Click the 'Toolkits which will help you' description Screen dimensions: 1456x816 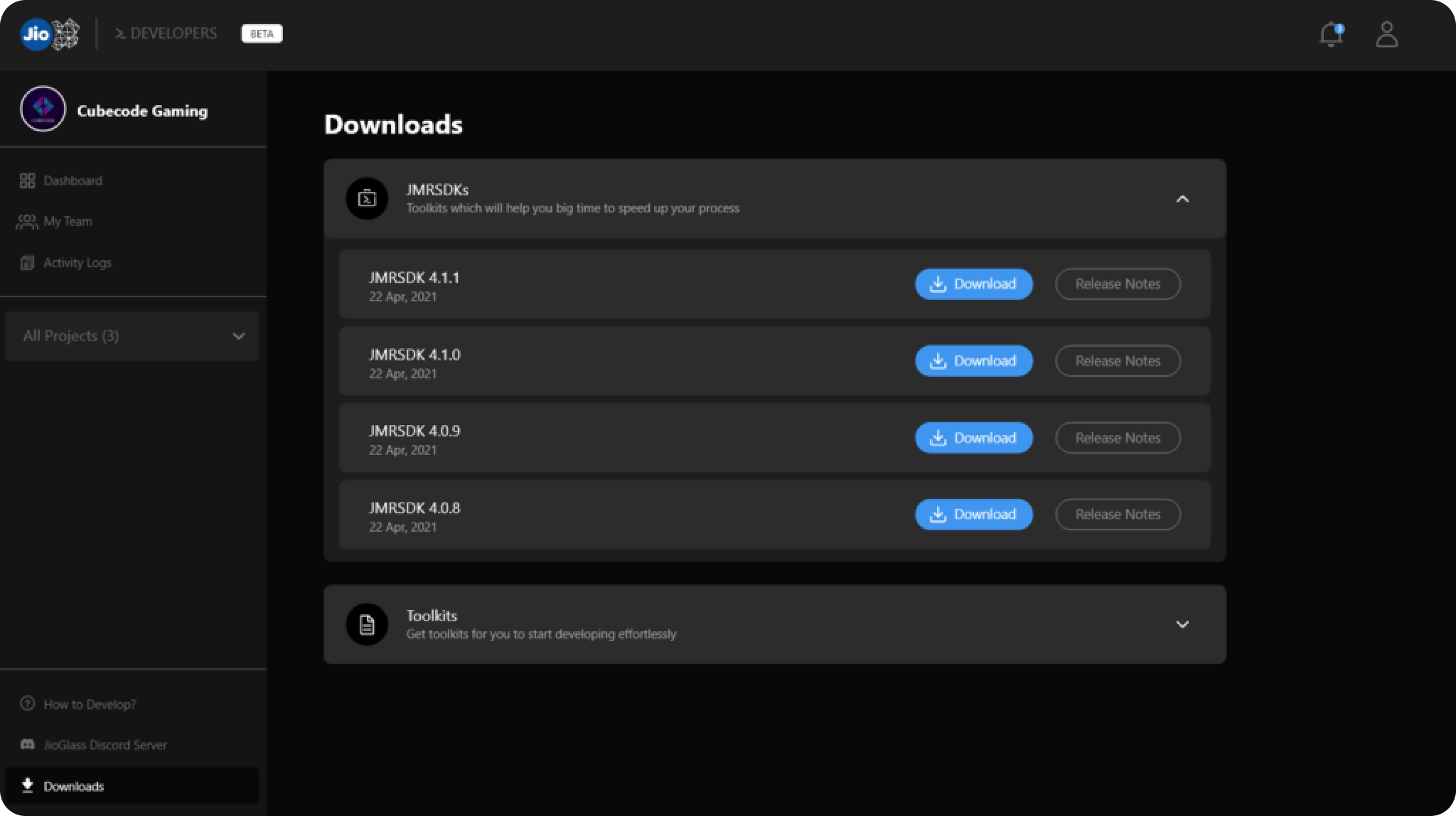(573, 208)
